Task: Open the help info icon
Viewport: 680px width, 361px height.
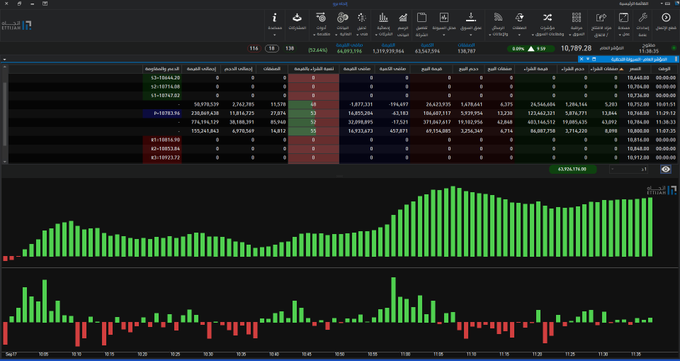Action: coord(275,17)
